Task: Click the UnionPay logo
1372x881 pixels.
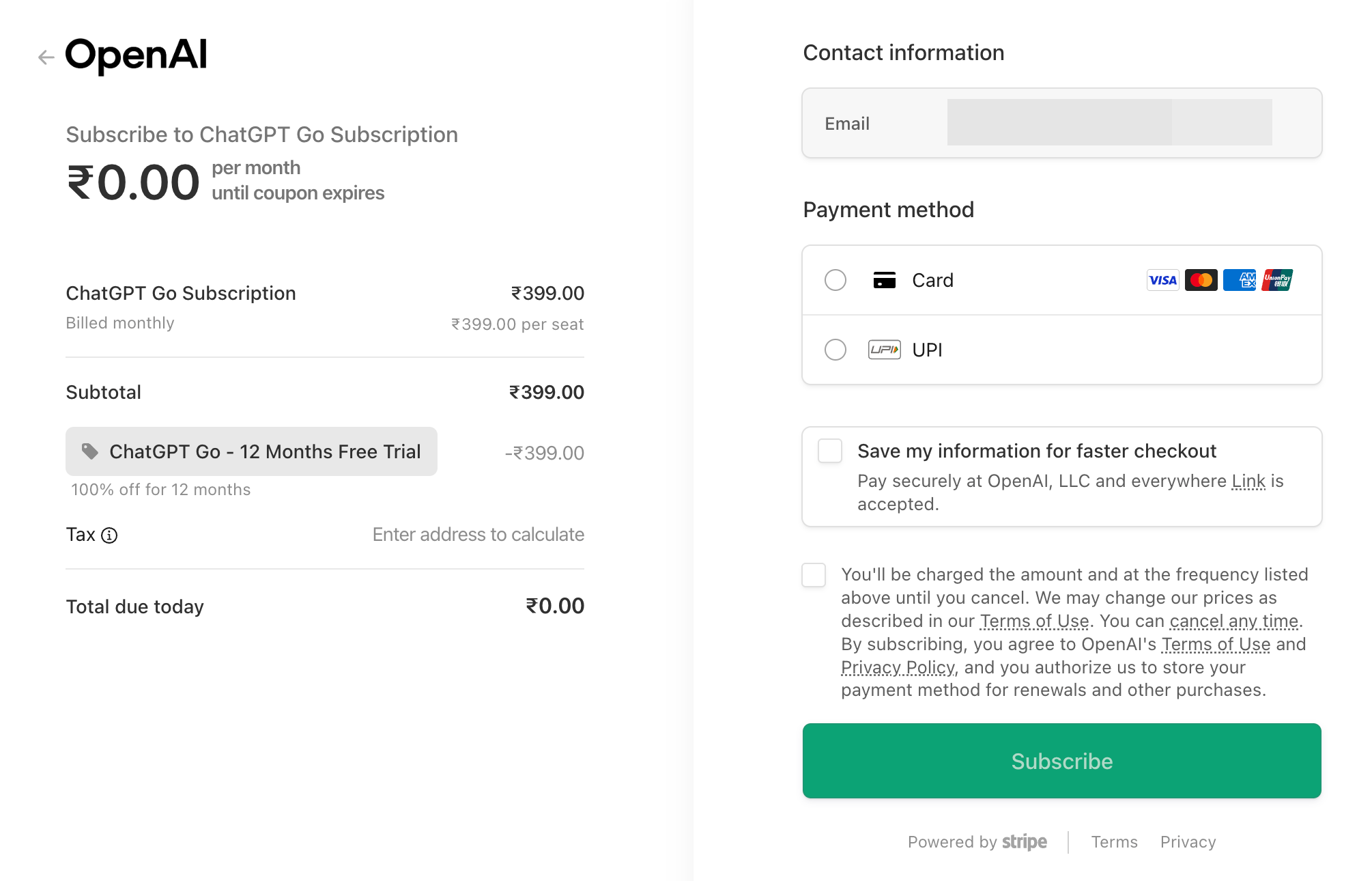Action: [1277, 280]
